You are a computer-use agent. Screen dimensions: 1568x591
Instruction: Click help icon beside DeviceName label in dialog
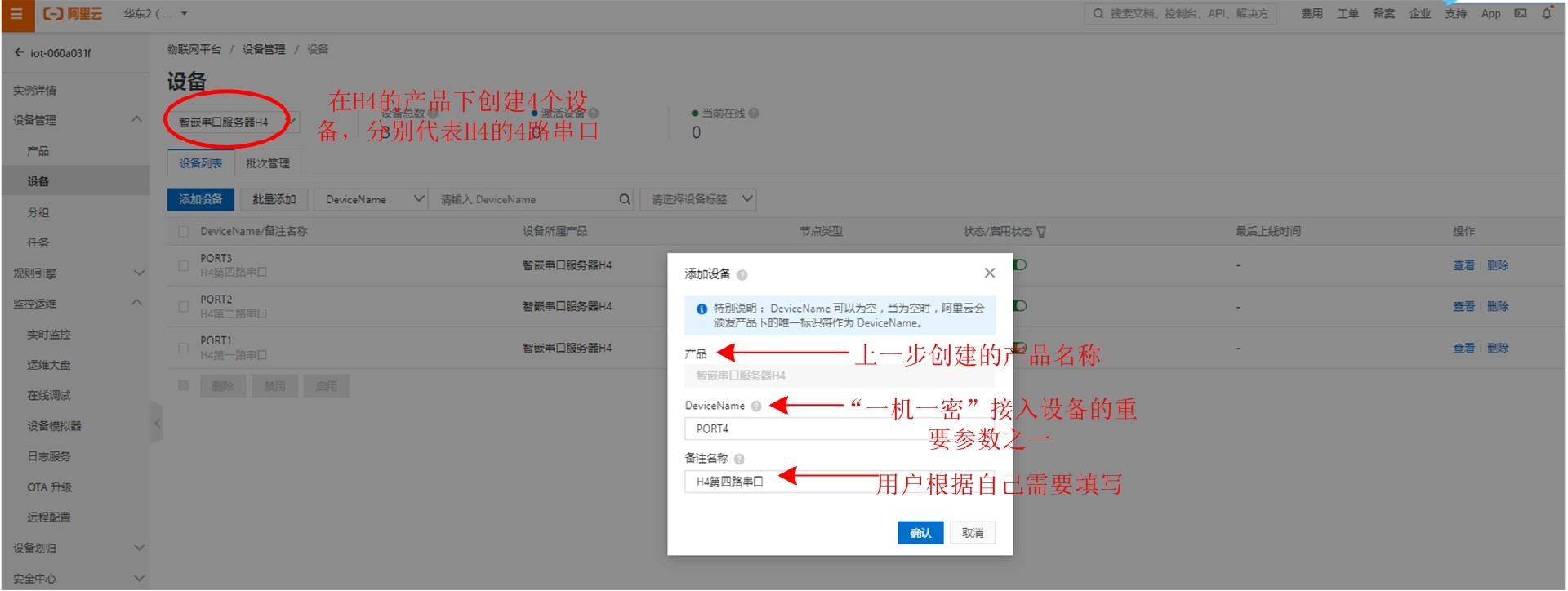[x=756, y=407]
